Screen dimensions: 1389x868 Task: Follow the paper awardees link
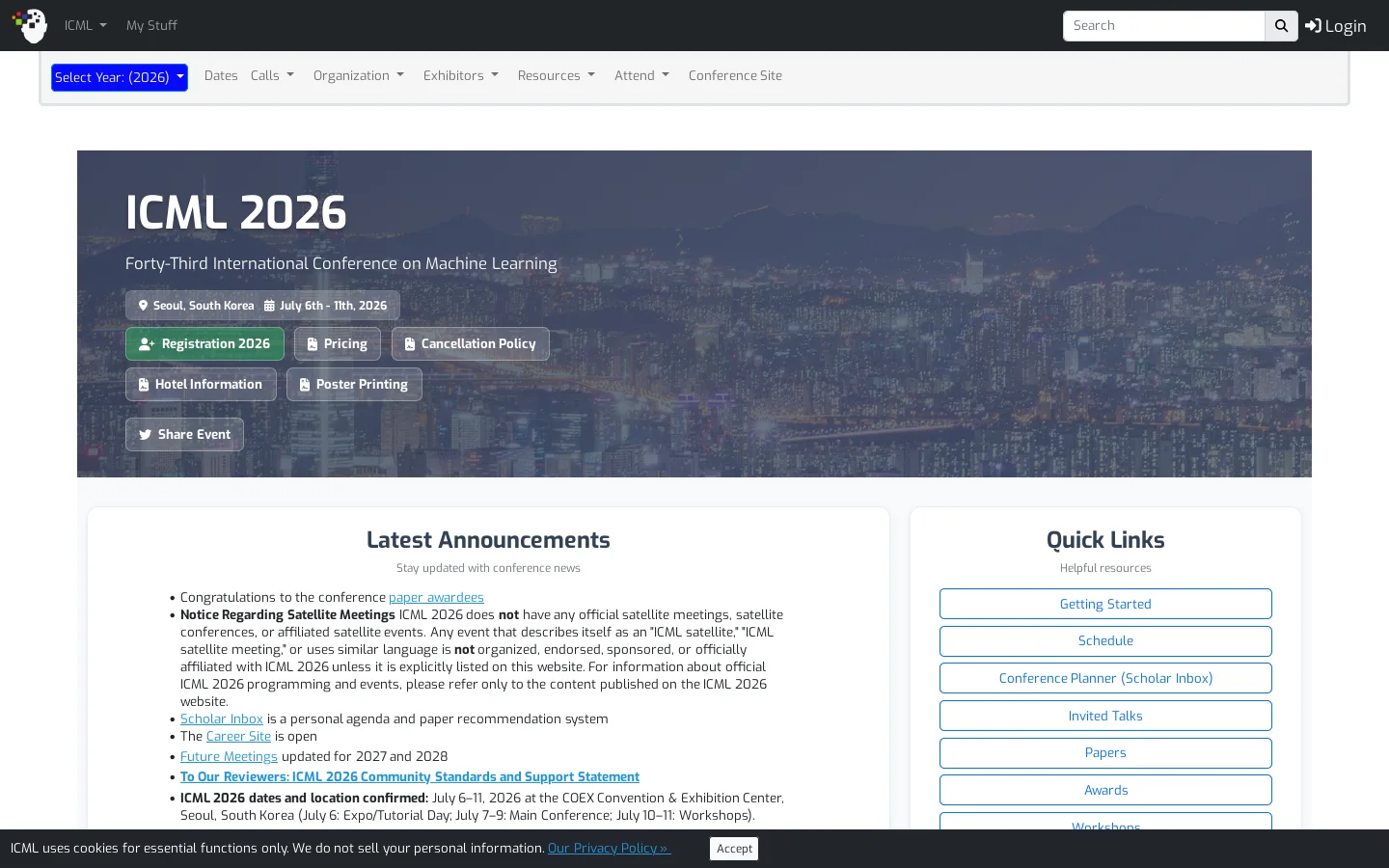pos(436,598)
